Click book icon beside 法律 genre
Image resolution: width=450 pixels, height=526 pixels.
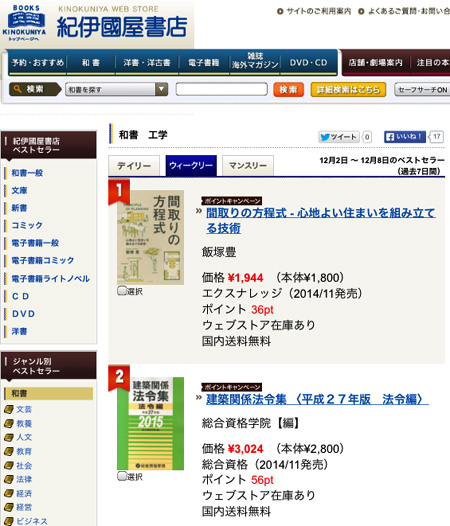point(8,480)
